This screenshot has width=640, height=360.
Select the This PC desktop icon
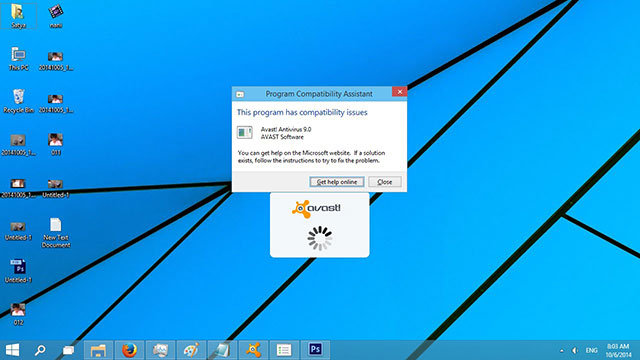click(18, 58)
